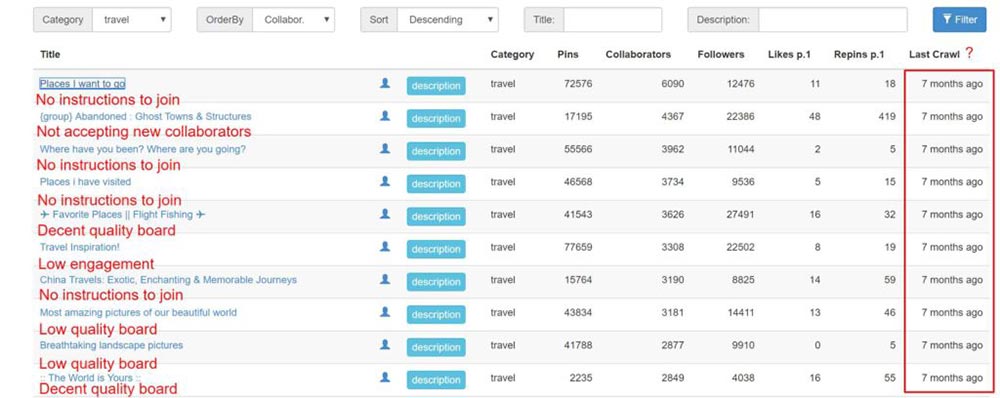Click user icon for Places I want to go
The width and height of the screenshot is (1000, 398).
pyautogui.click(x=385, y=83)
